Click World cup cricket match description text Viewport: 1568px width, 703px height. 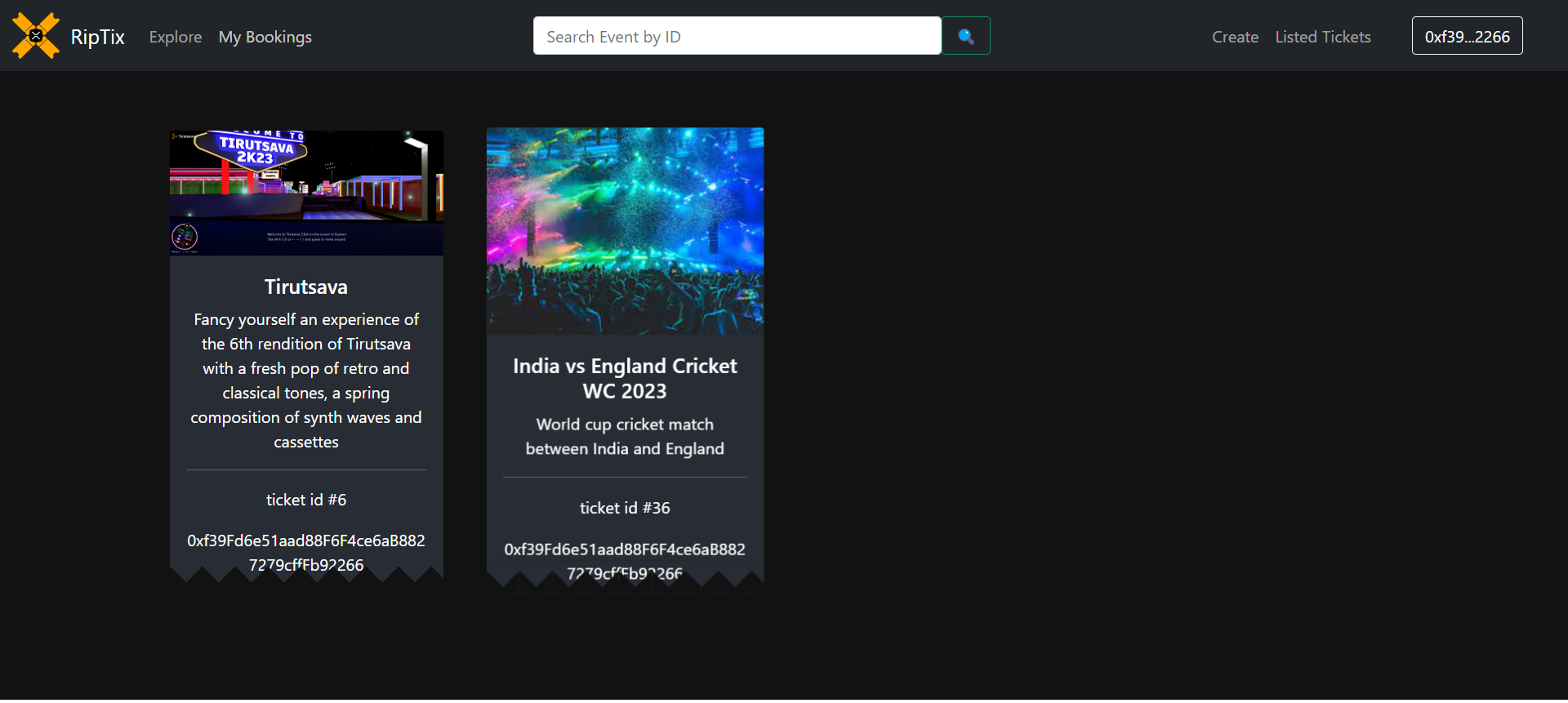[x=625, y=437]
